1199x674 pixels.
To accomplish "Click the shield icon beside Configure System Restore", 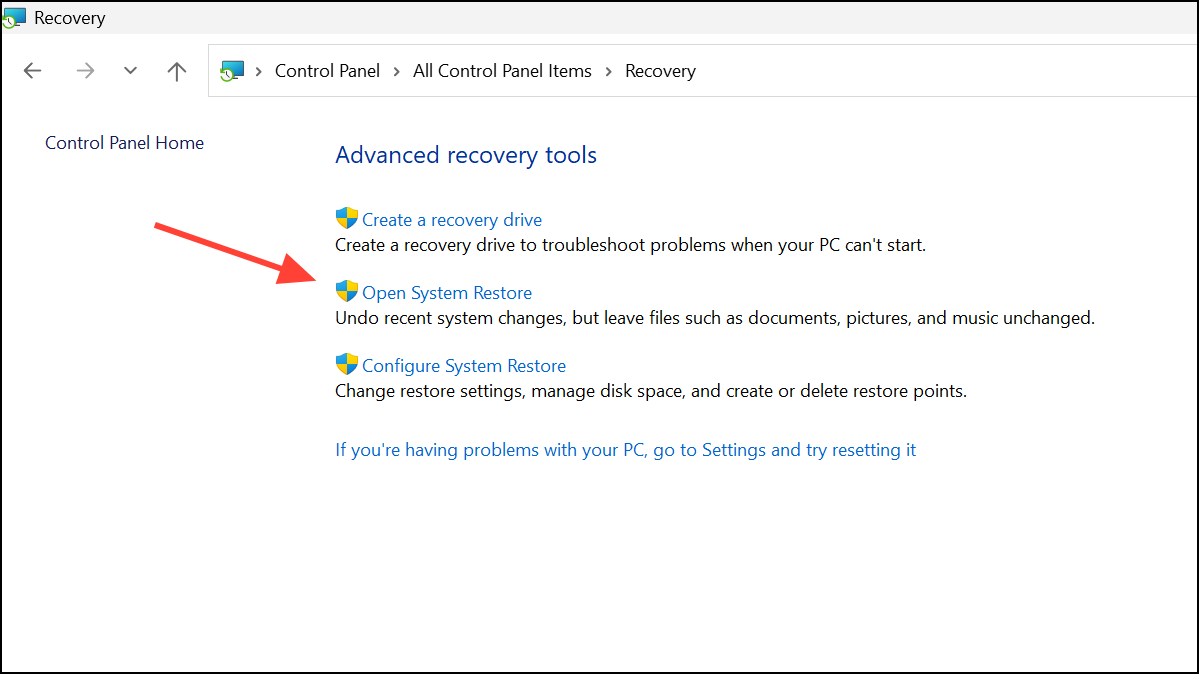I will click(346, 364).
